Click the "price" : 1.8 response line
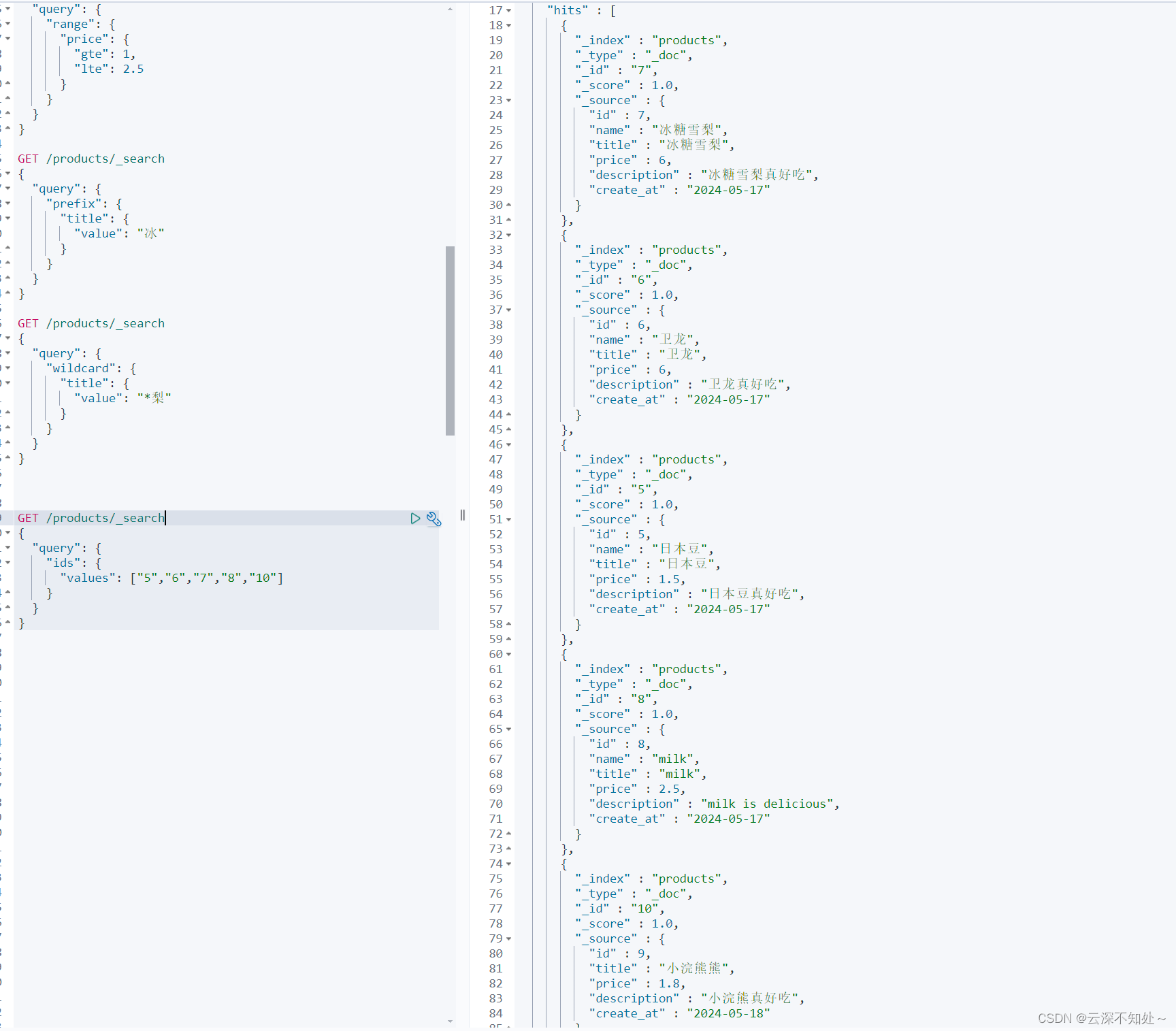Image resolution: width=1176 pixels, height=1031 pixels. 638,984
